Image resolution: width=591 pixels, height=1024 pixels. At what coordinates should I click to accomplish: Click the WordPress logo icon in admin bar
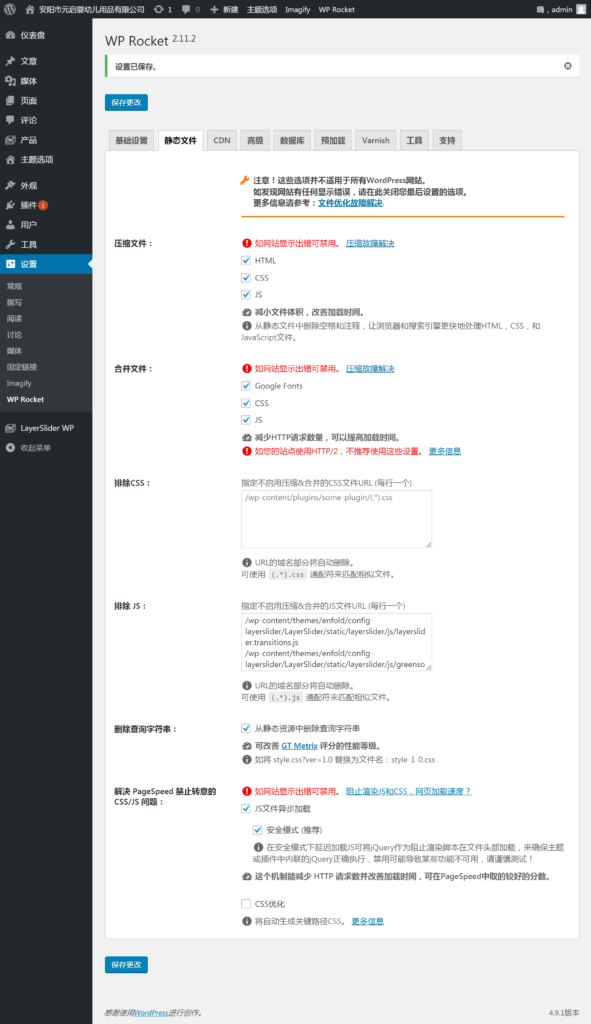coord(10,9)
